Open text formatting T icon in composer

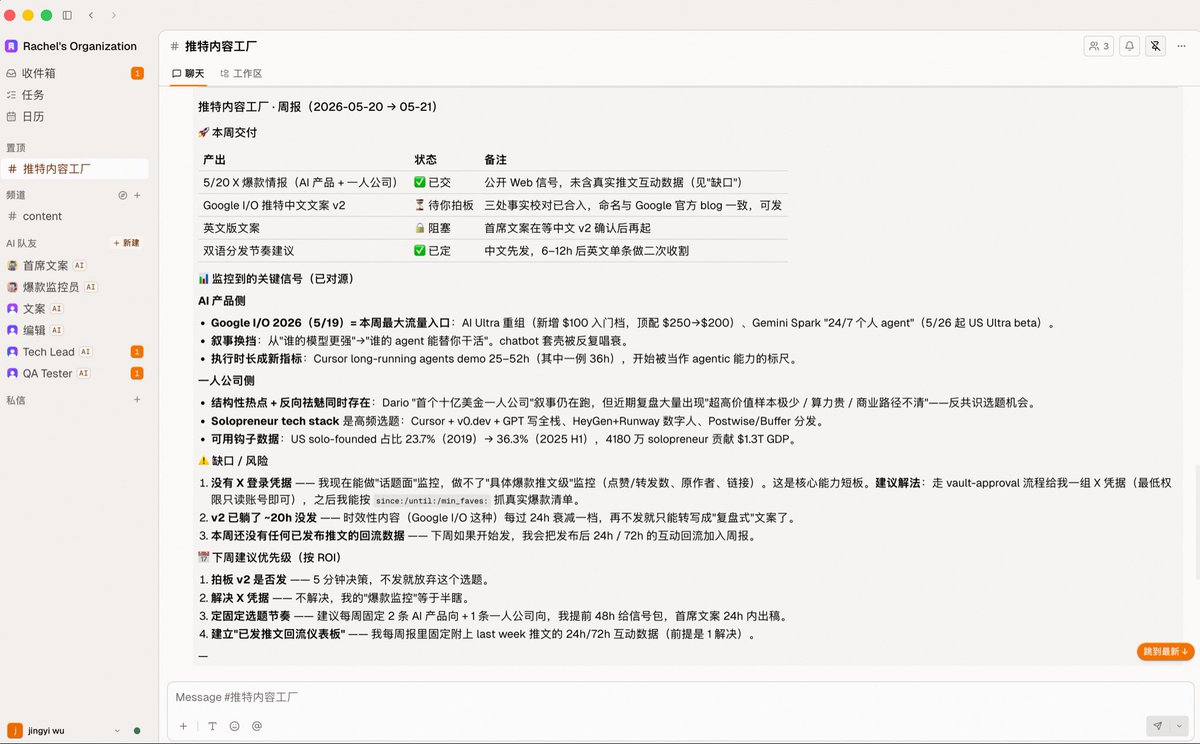click(212, 726)
